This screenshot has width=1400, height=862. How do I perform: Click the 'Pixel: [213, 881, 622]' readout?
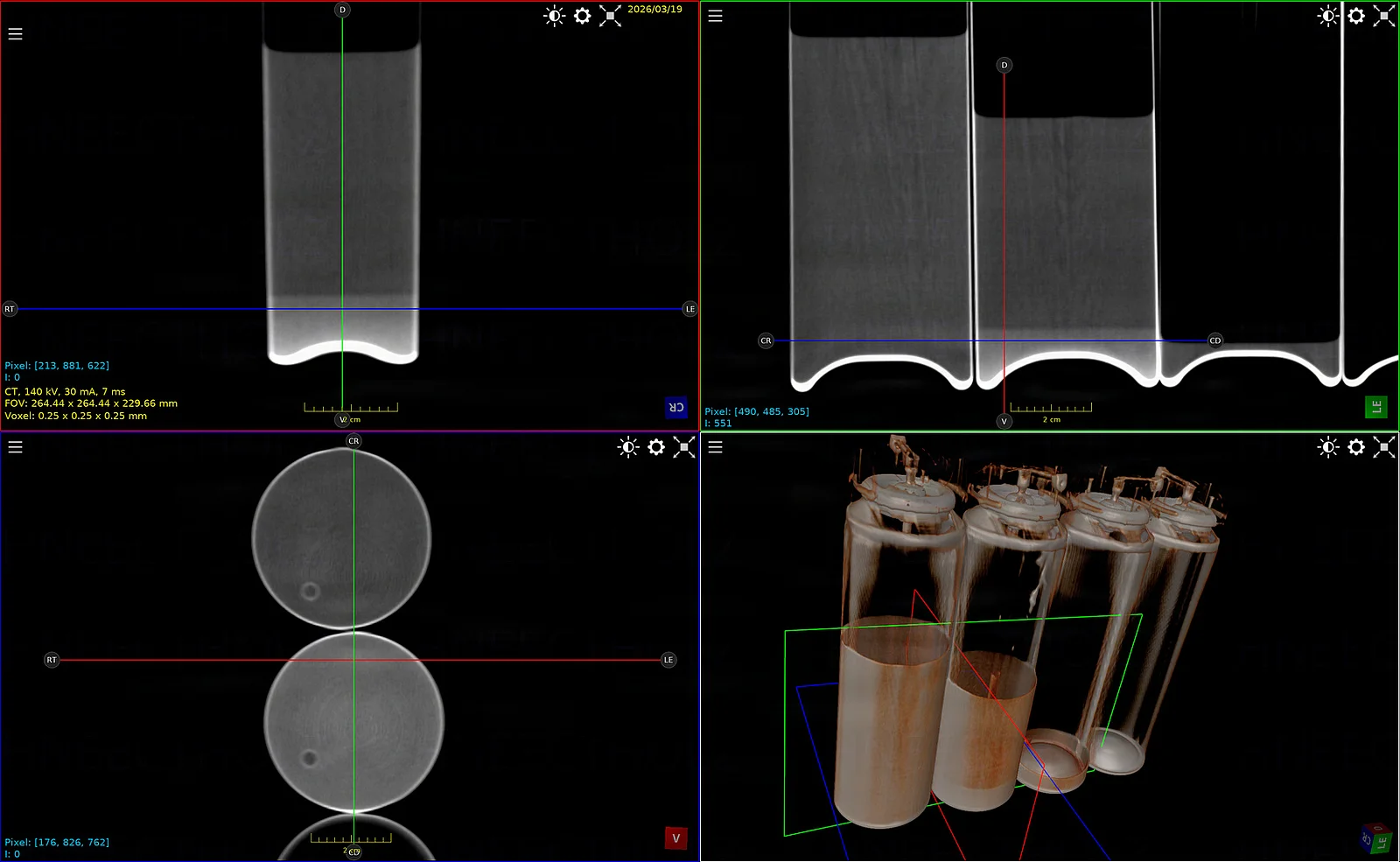57,366
